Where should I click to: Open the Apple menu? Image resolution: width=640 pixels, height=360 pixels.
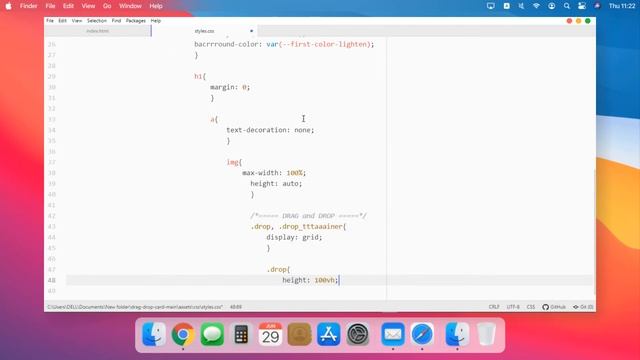click(x=8, y=6)
